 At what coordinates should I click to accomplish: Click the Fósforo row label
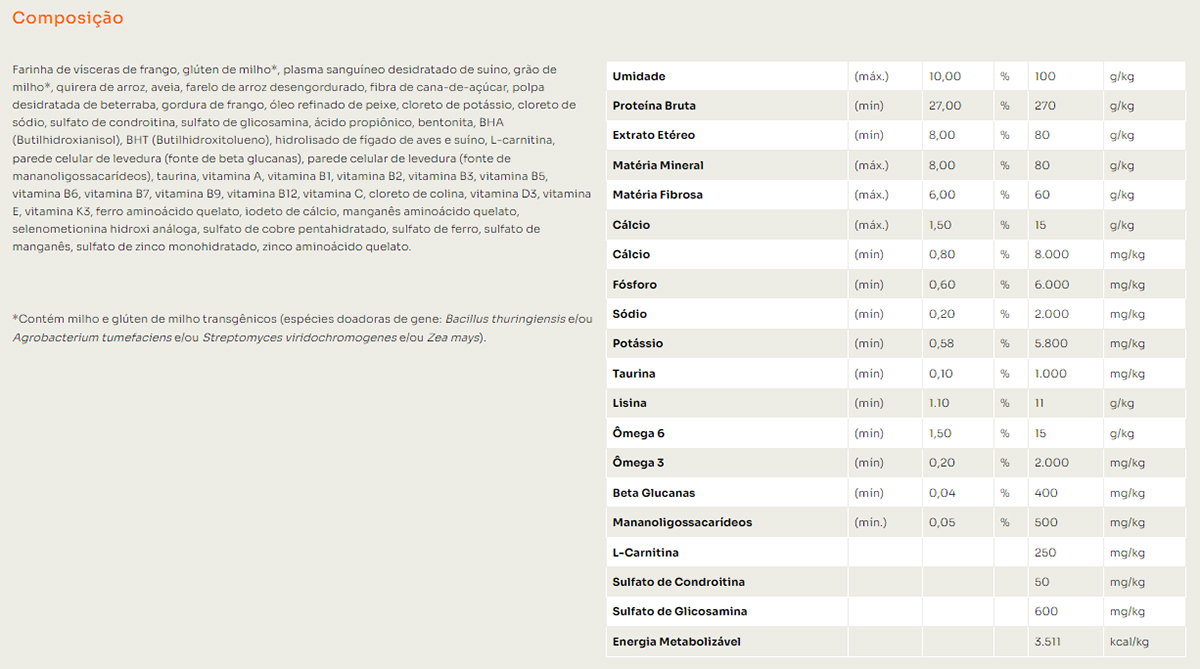click(635, 284)
